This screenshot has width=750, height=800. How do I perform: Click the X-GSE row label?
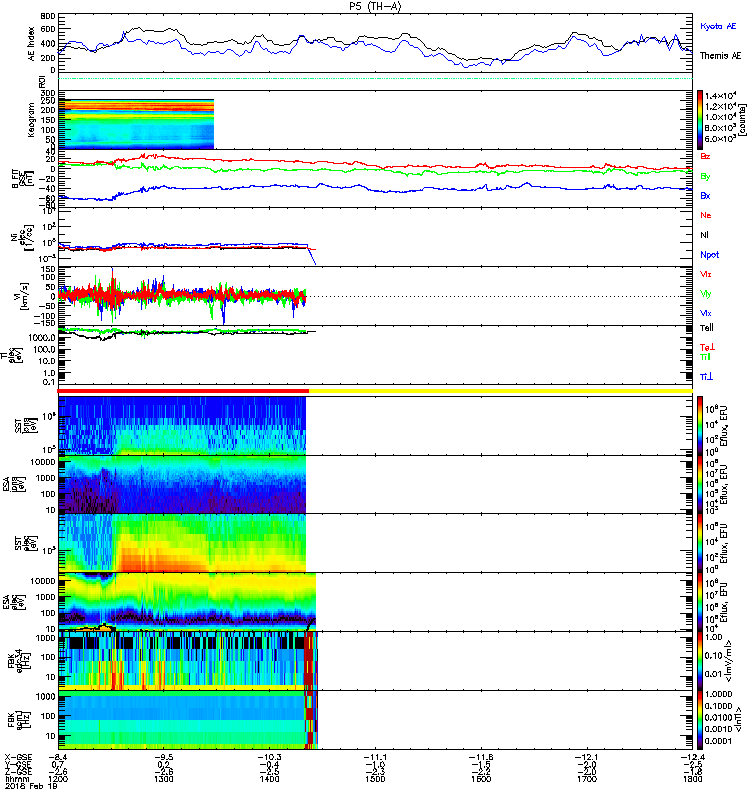tap(16, 758)
